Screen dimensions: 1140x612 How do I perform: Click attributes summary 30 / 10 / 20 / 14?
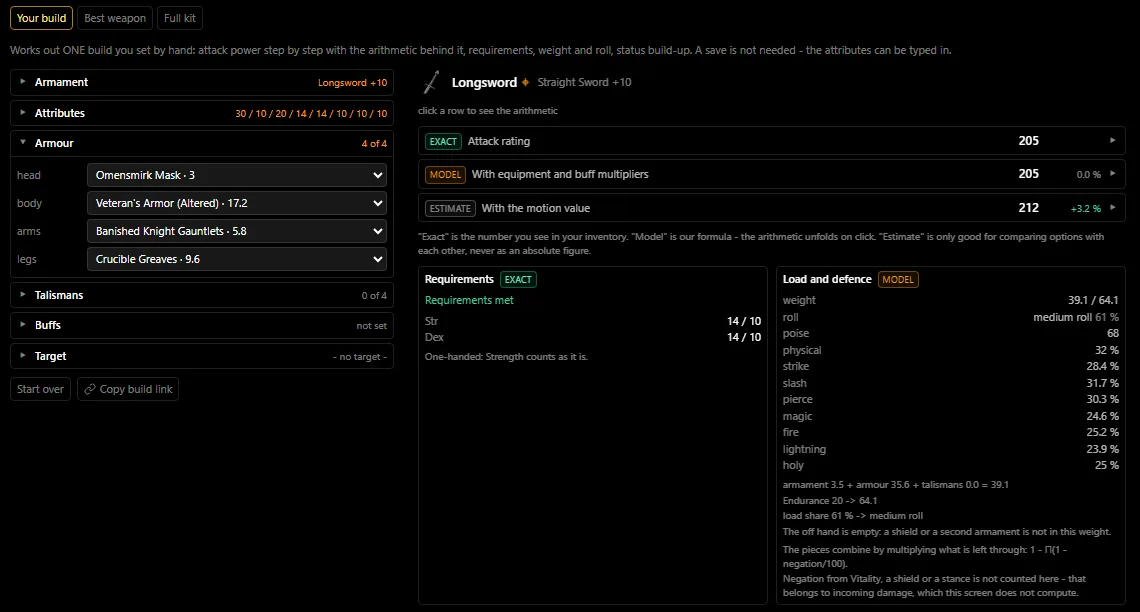coord(311,114)
